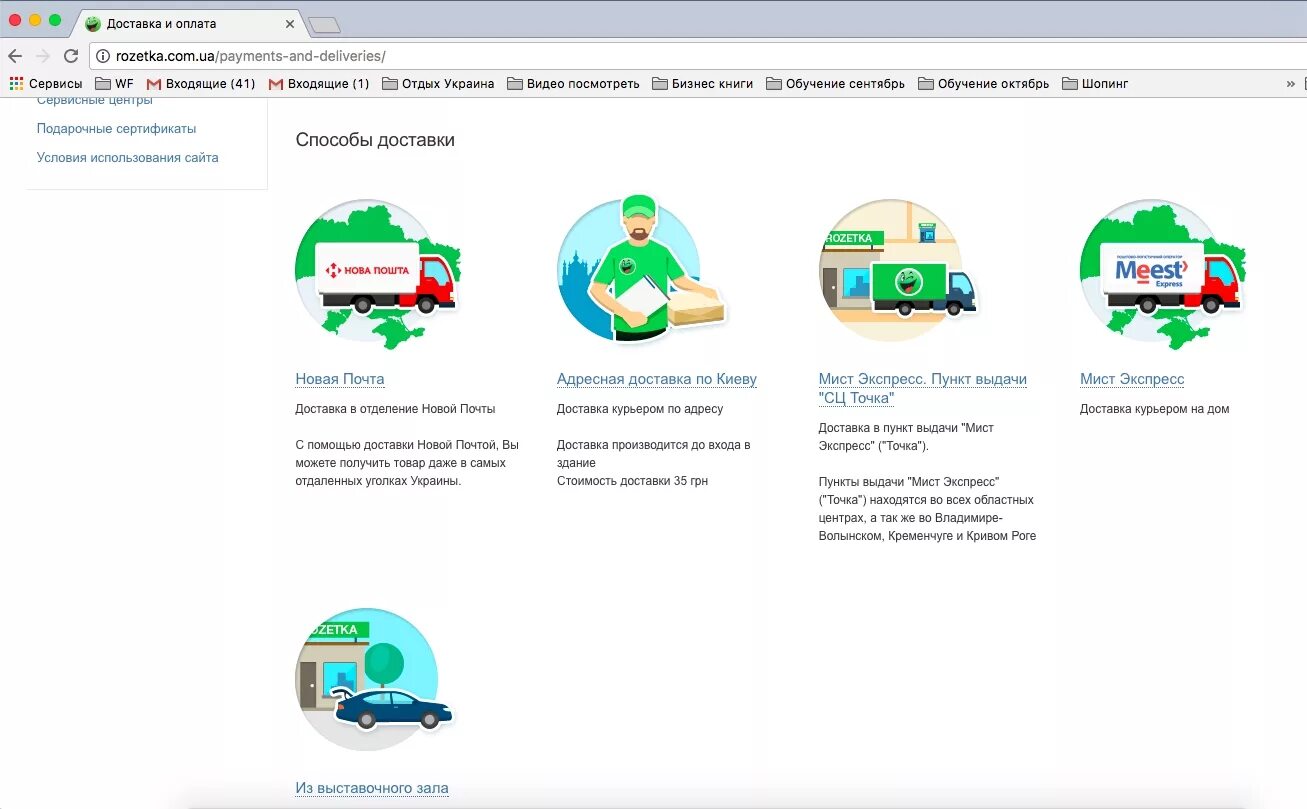Click the blue car showroom illustration
Viewport: 1307px width, 809px height.
pos(374,680)
